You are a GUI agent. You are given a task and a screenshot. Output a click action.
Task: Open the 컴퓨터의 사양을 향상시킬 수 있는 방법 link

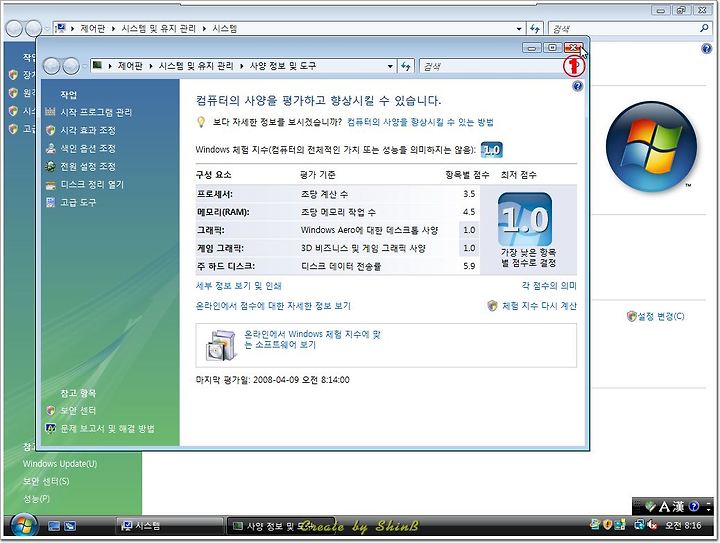[x=420, y=122]
